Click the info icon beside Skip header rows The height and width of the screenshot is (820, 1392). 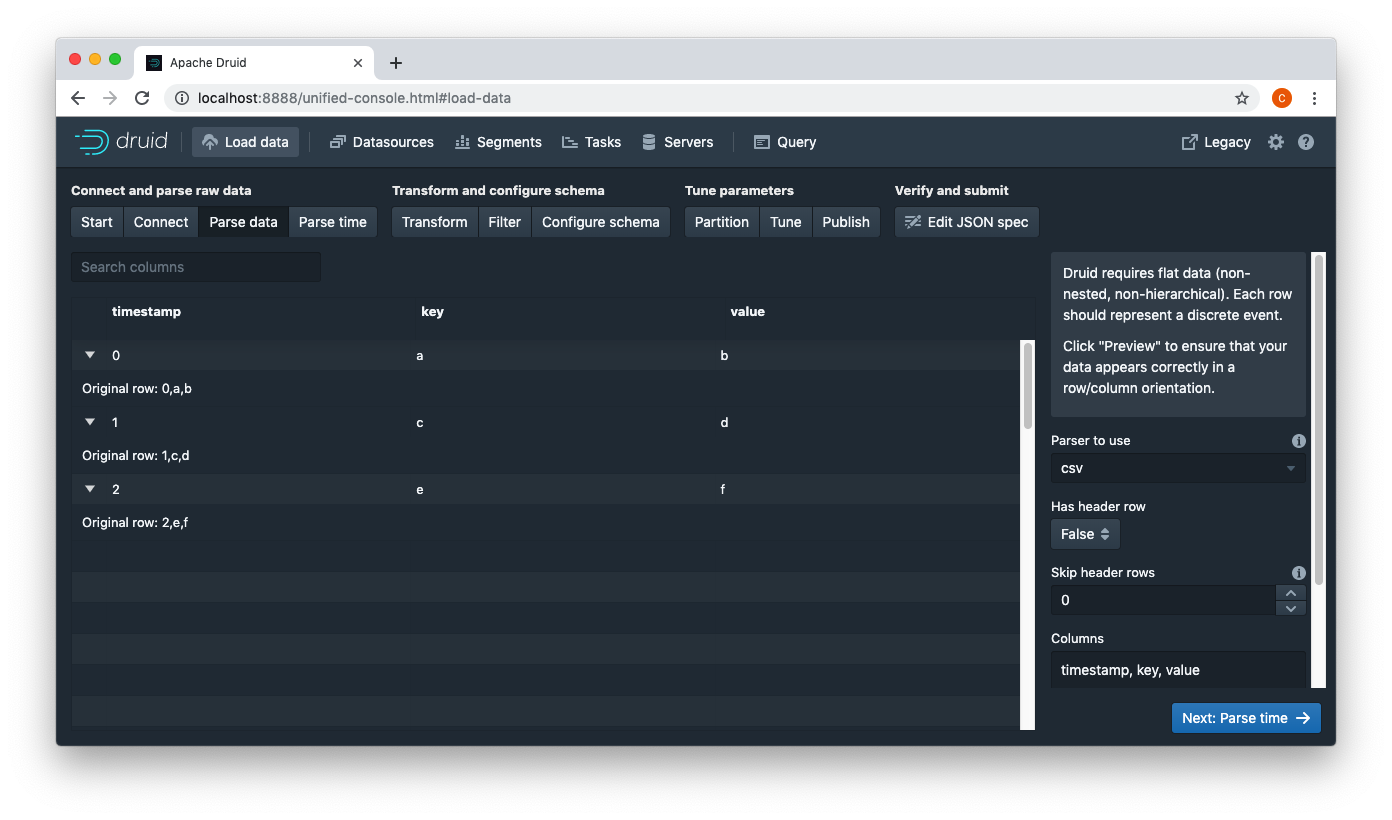point(1298,572)
